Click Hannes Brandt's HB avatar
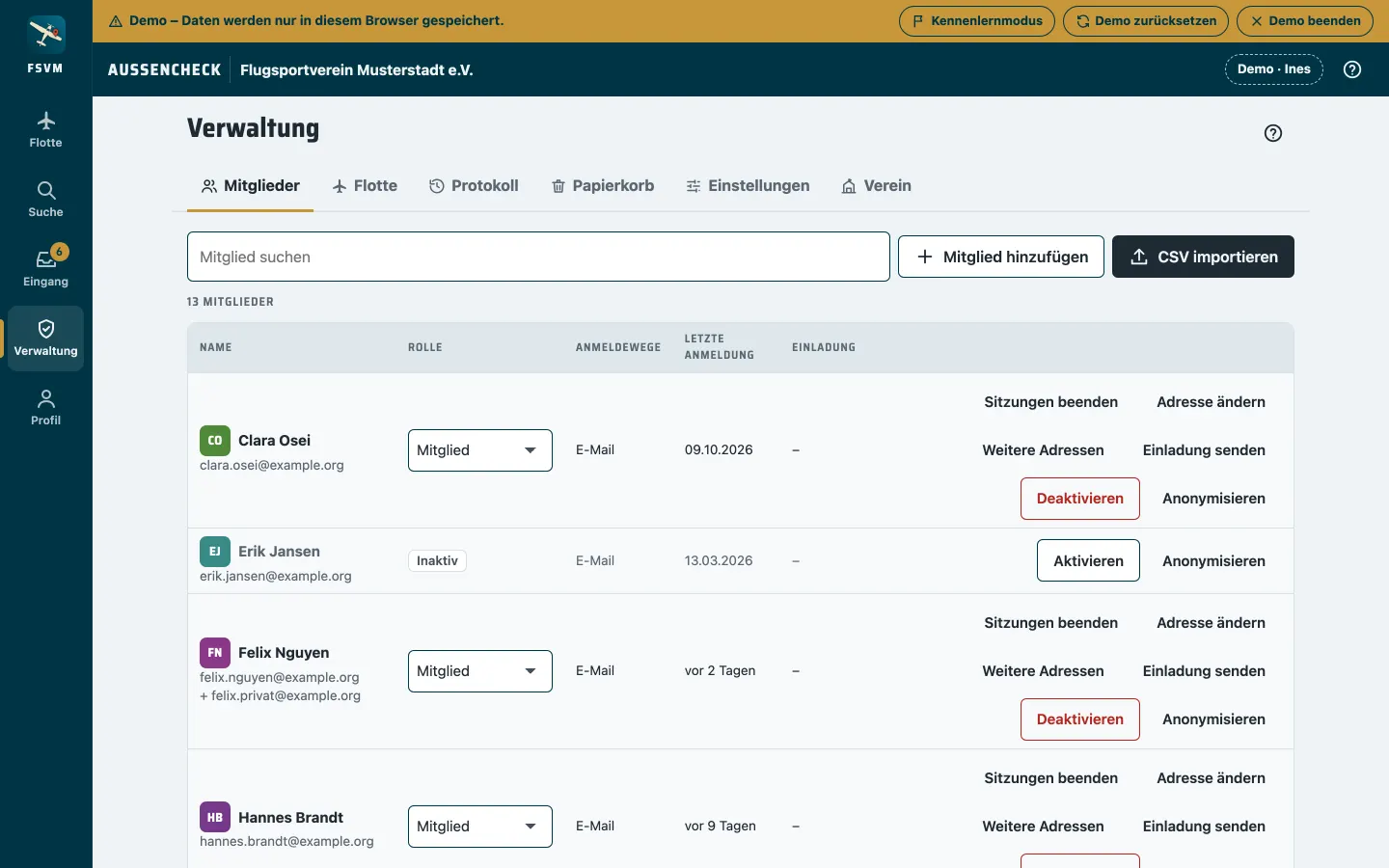Image resolution: width=1389 pixels, height=868 pixels. pyautogui.click(x=215, y=818)
